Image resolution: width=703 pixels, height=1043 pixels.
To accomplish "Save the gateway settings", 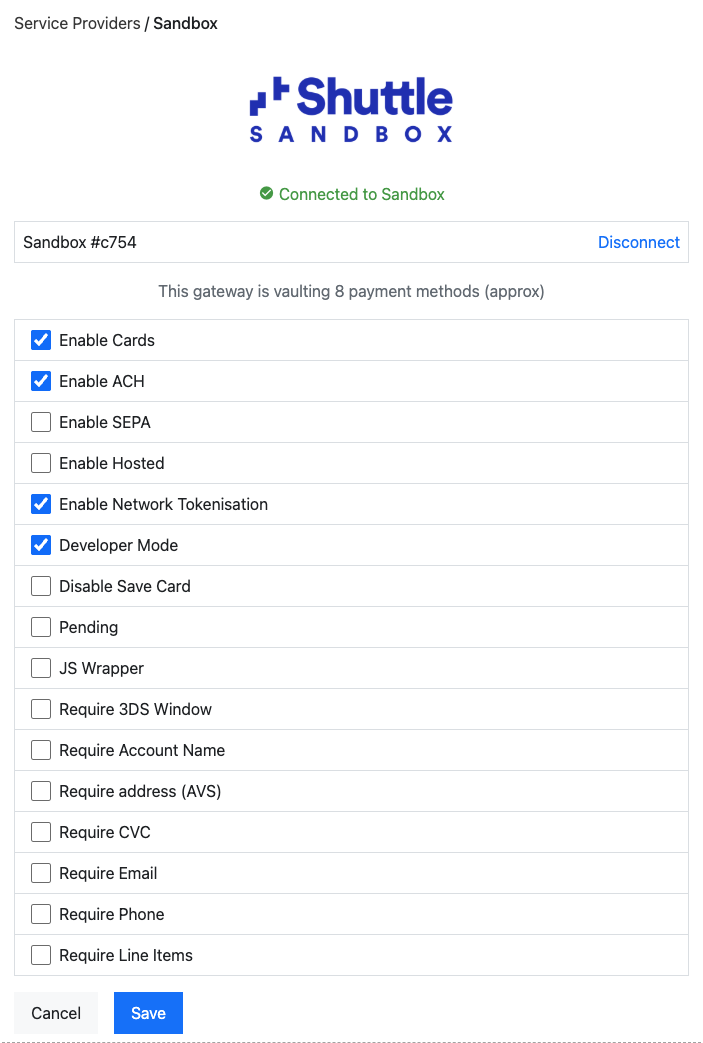I will coord(148,1013).
